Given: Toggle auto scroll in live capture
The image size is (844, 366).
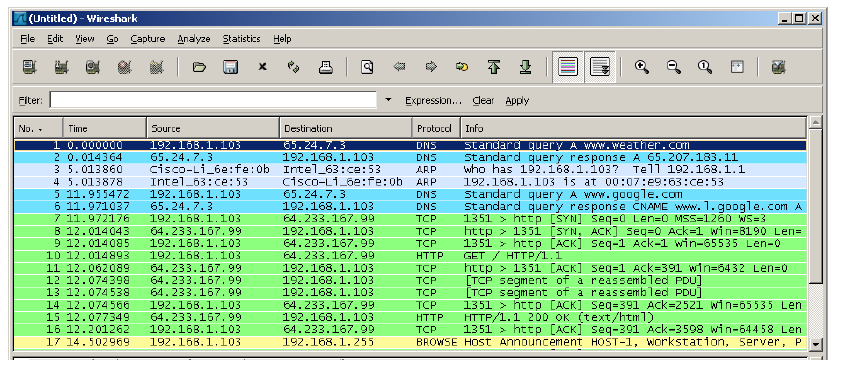Looking at the screenshot, I should [x=600, y=67].
